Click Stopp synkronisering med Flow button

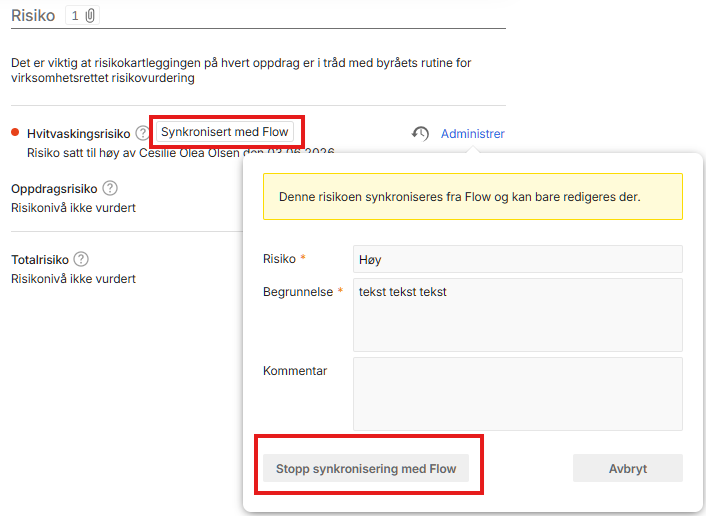click(366, 468)
